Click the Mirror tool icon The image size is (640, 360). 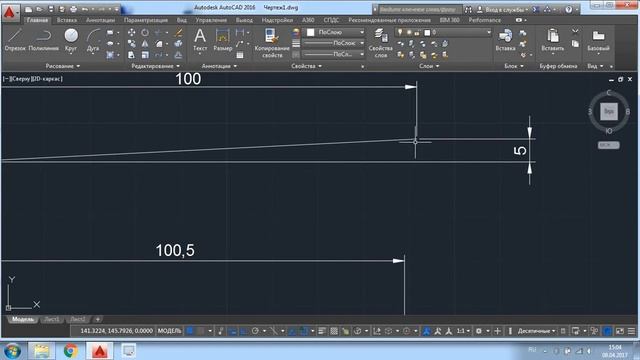(x=145, y=44)
